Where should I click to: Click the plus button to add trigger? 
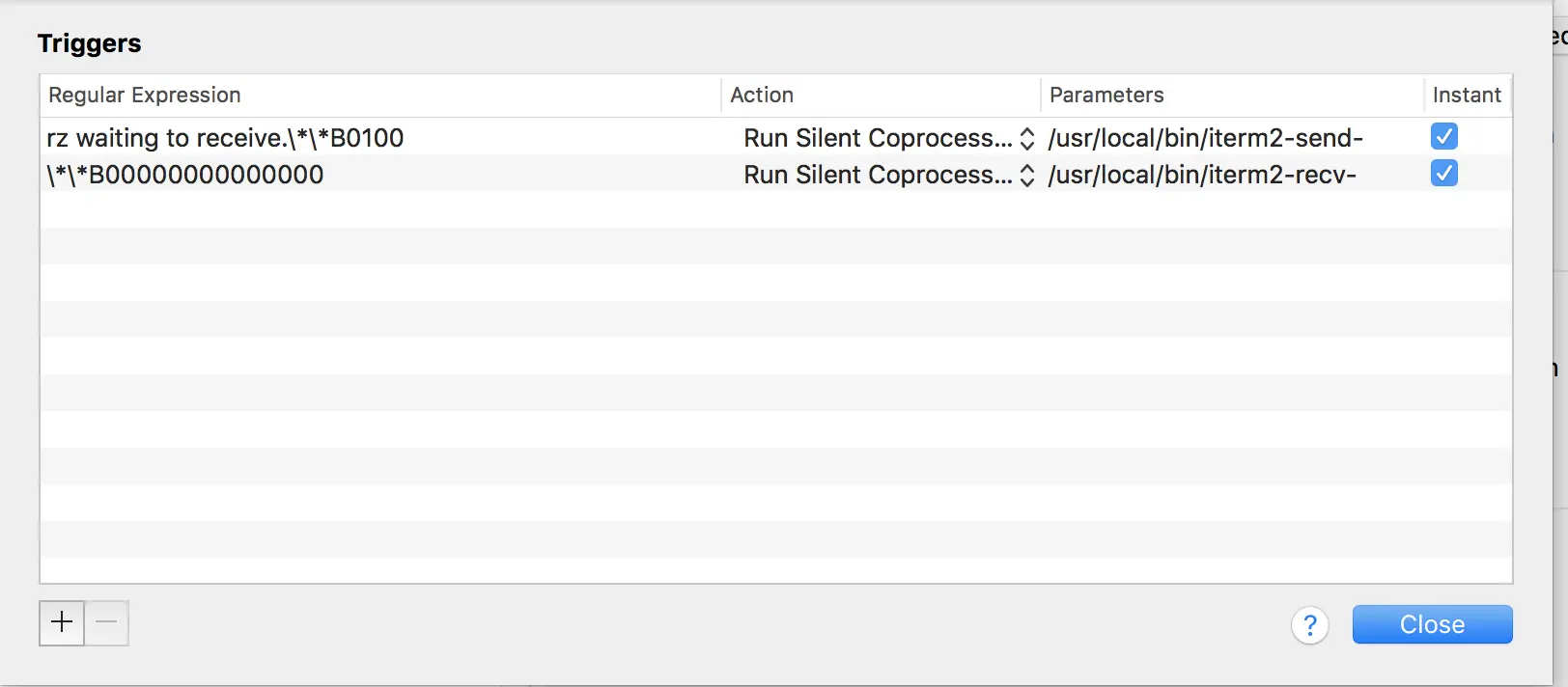point(62,622)
